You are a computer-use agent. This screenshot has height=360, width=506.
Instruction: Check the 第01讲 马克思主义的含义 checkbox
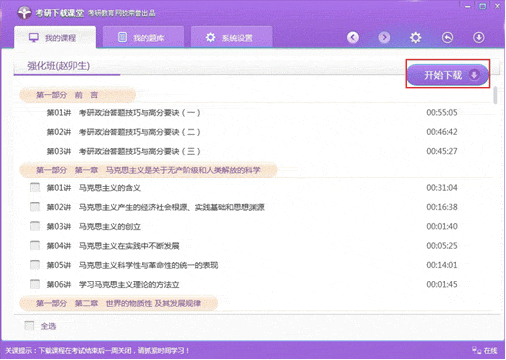click(35, 187)
